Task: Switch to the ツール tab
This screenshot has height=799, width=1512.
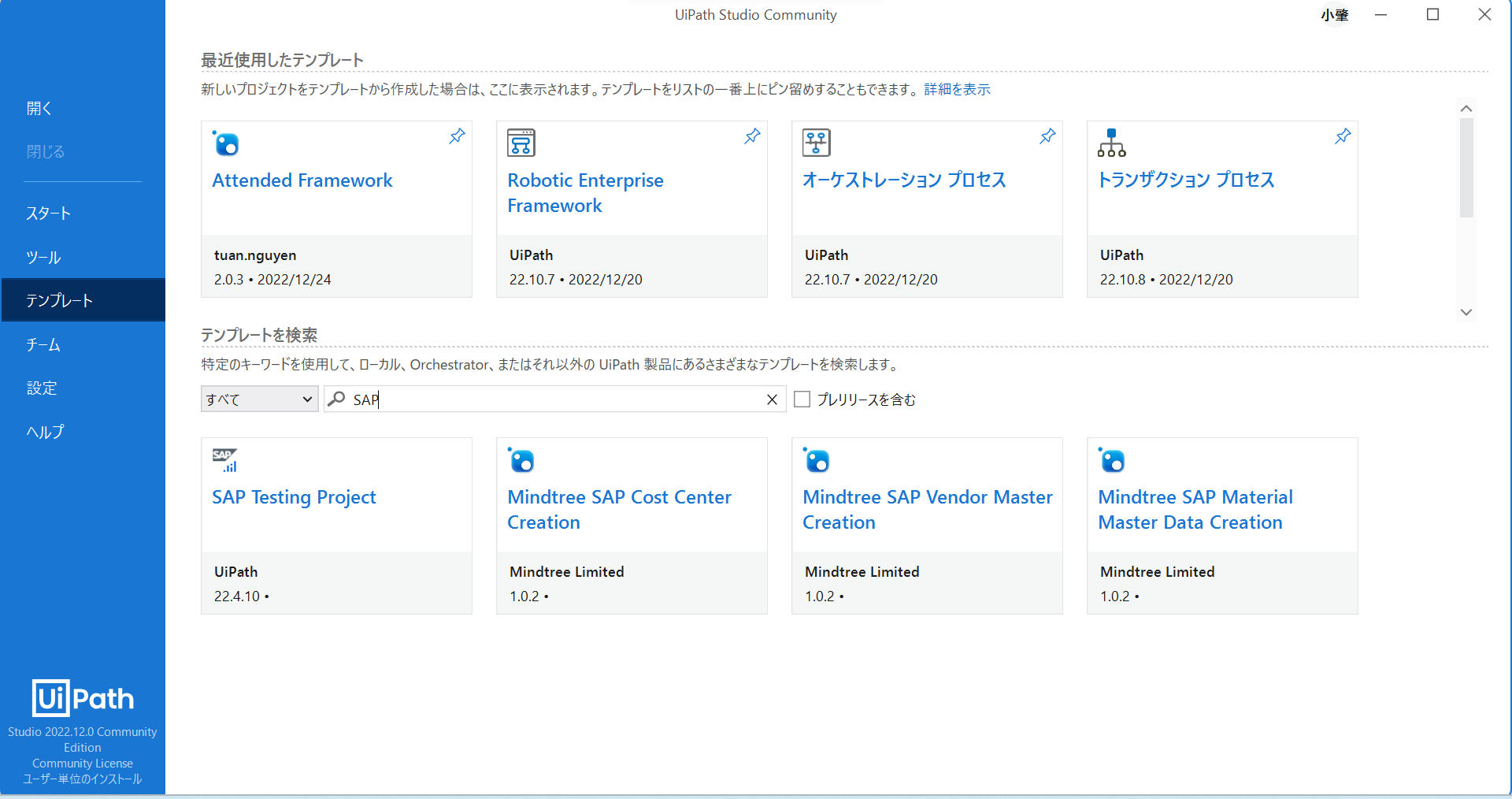Action: (83, 258)
